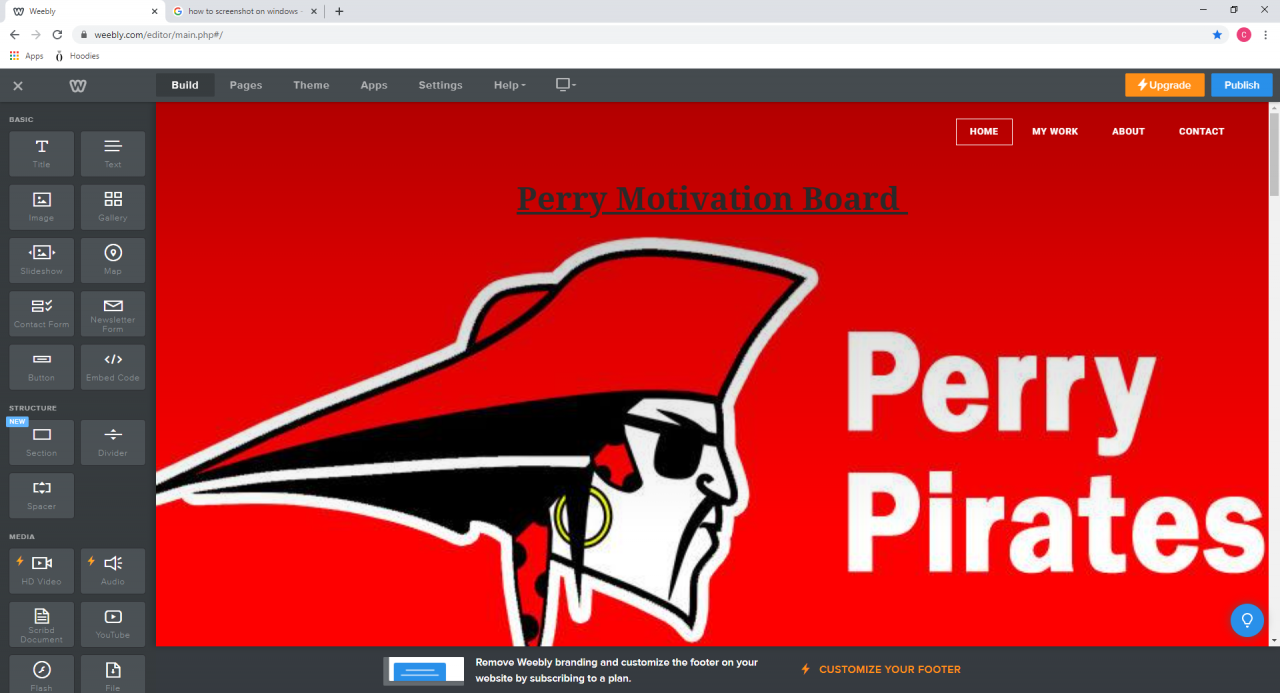
Task: Select the Section structure element
Action: click(x=42, y=442)
